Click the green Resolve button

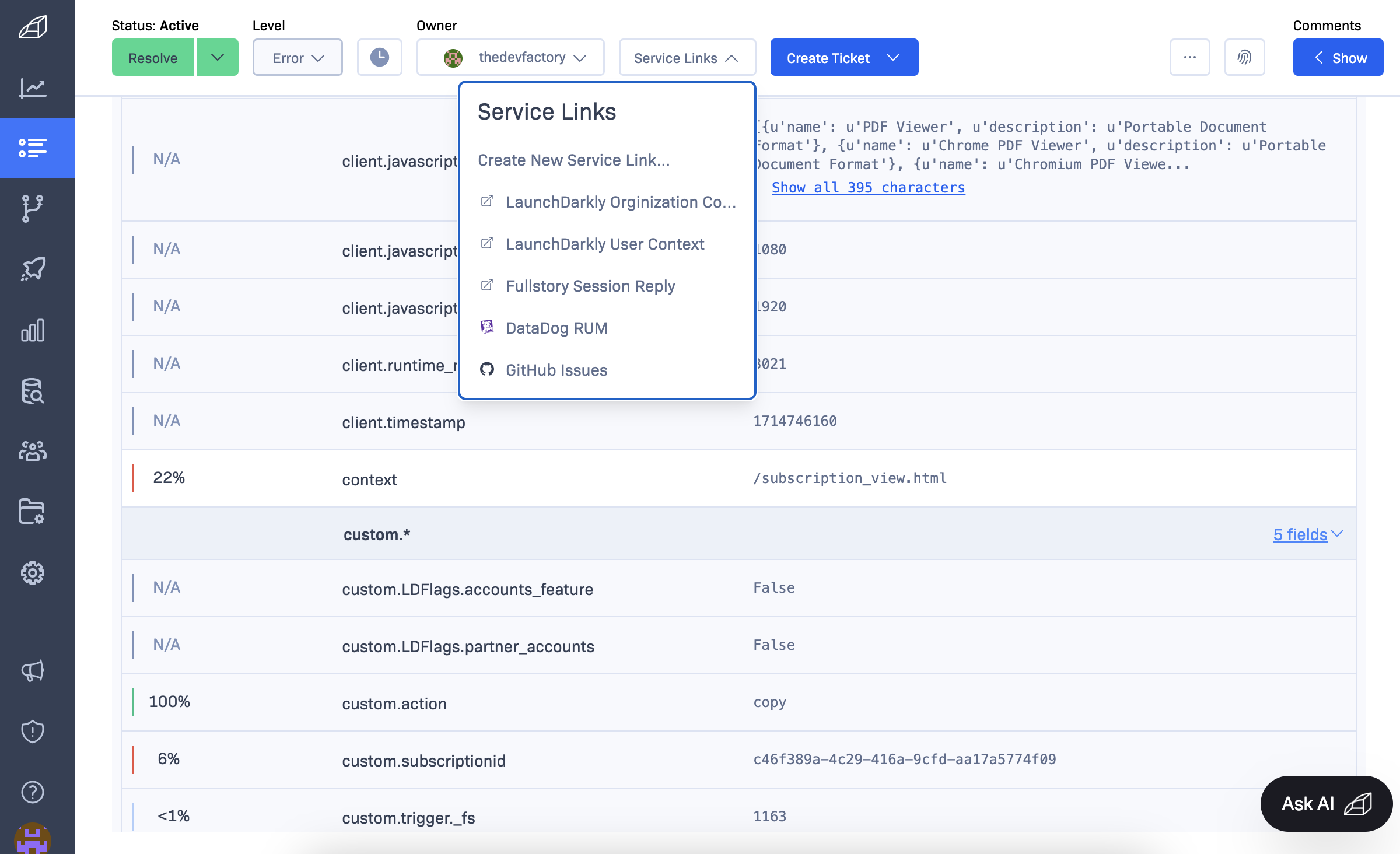tap(153, 57)
